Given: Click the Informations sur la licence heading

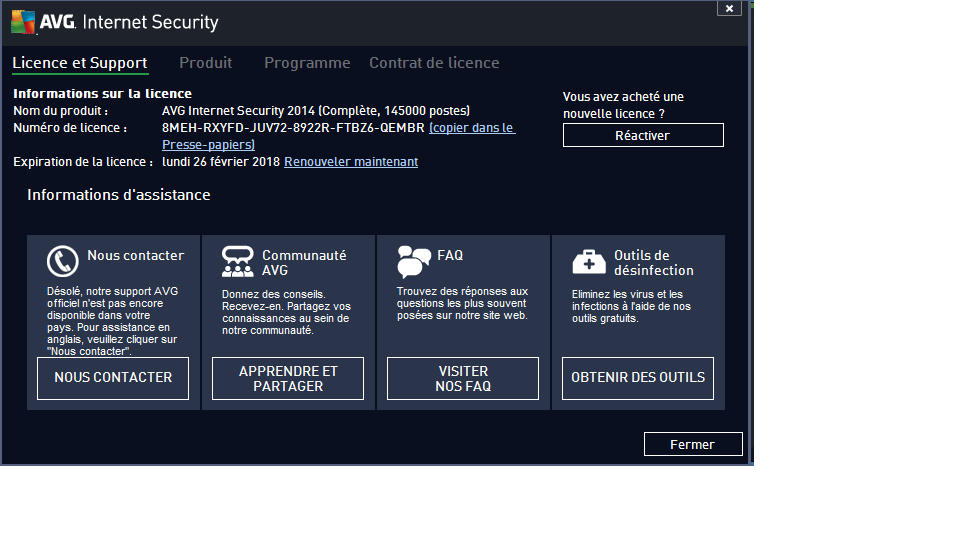Looking at the screenshot, I should coord(102,94).
